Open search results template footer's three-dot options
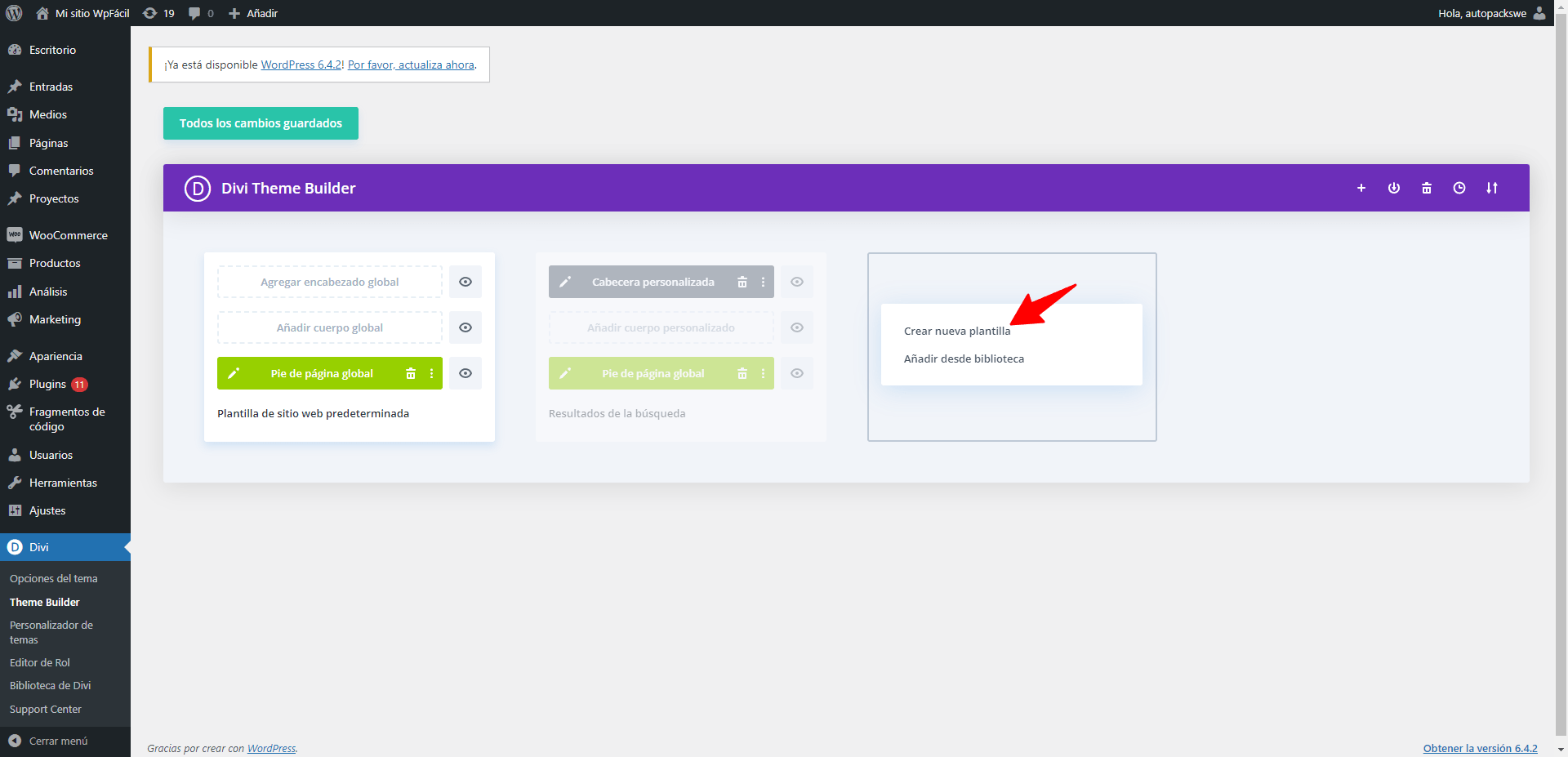 tap(764, 373)
